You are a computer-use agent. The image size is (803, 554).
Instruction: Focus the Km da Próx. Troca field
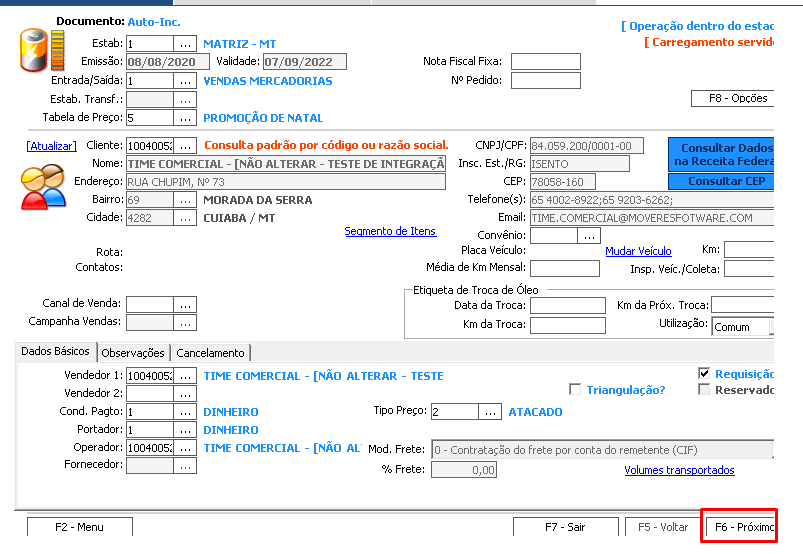pos(743,305)
